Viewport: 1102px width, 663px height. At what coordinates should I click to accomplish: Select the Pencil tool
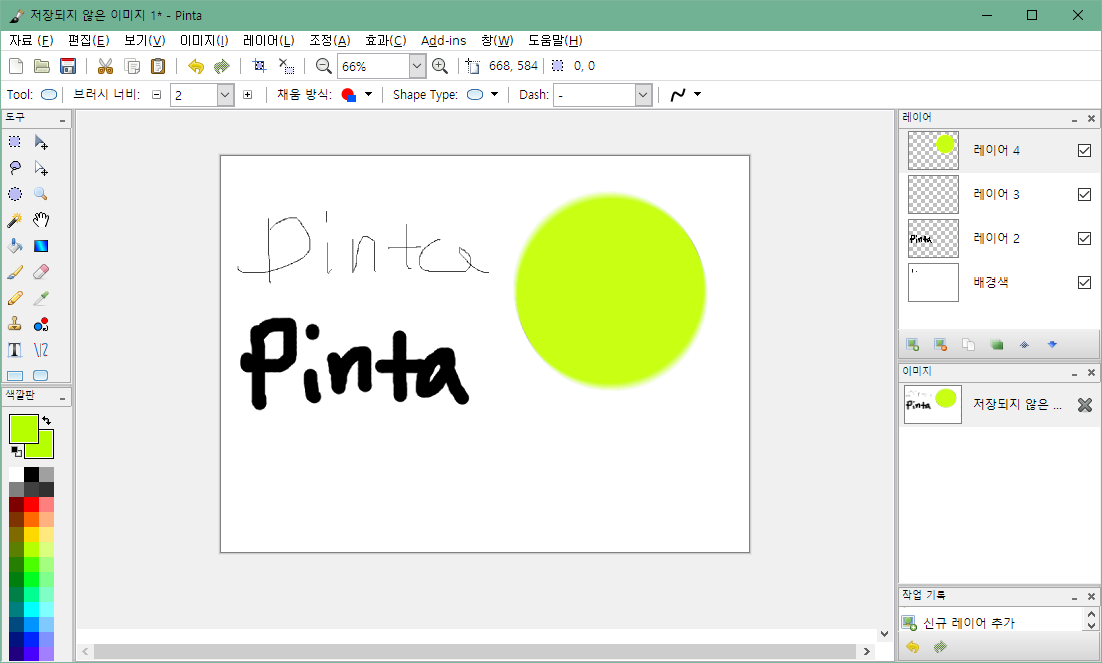point(15,298)
